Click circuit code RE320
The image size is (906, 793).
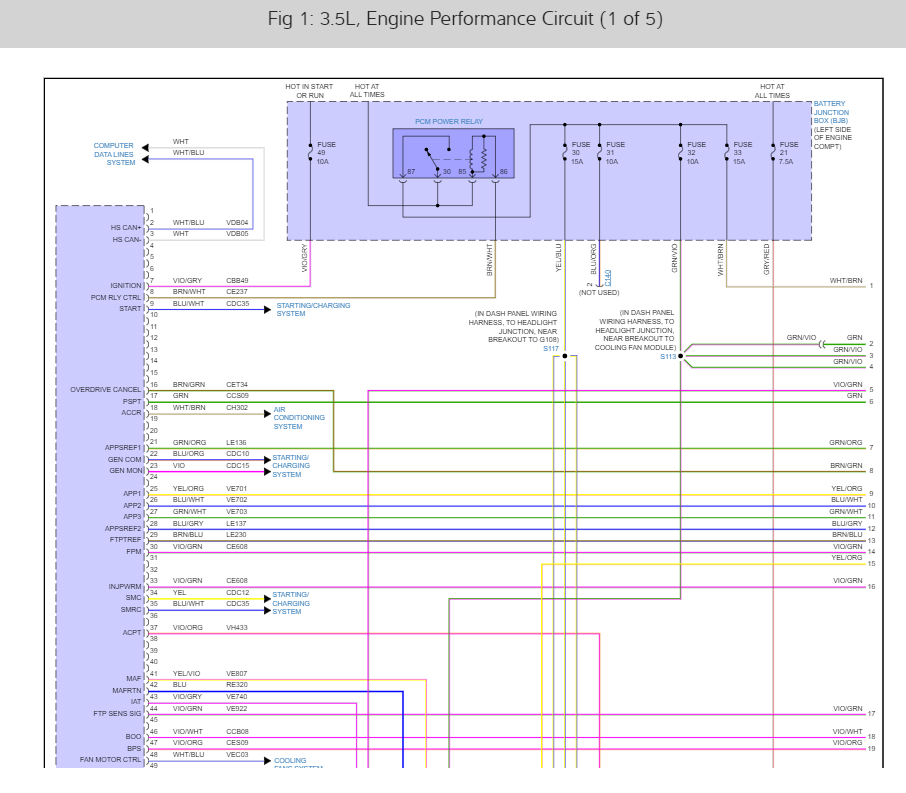pyautogui.click(x=236, y=685)
